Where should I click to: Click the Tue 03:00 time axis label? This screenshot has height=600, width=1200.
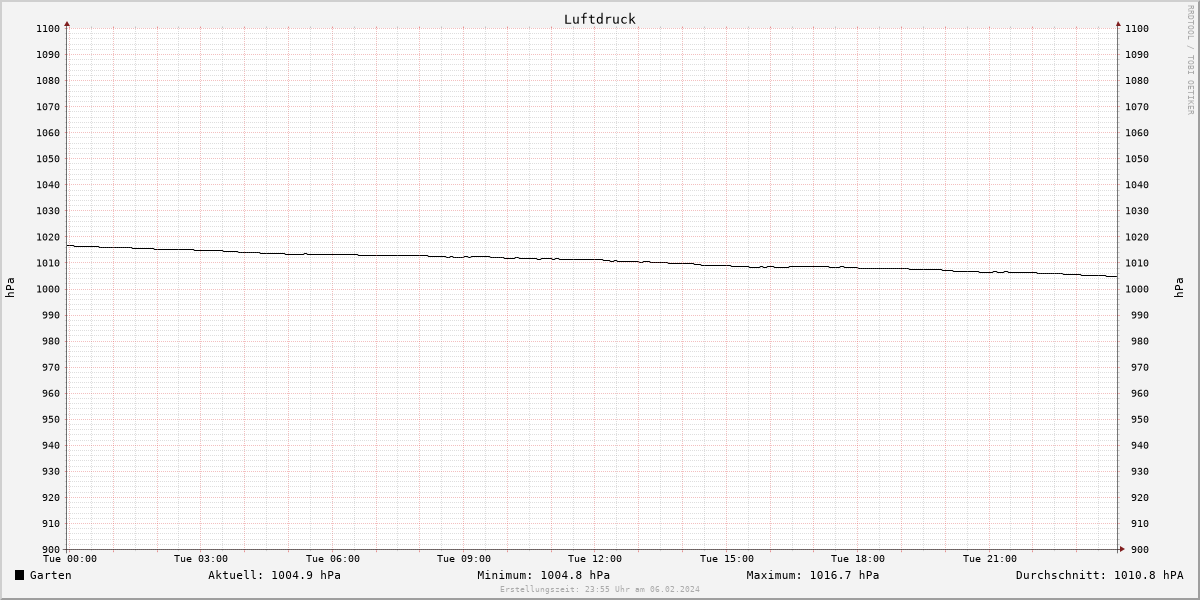[201, 559]
